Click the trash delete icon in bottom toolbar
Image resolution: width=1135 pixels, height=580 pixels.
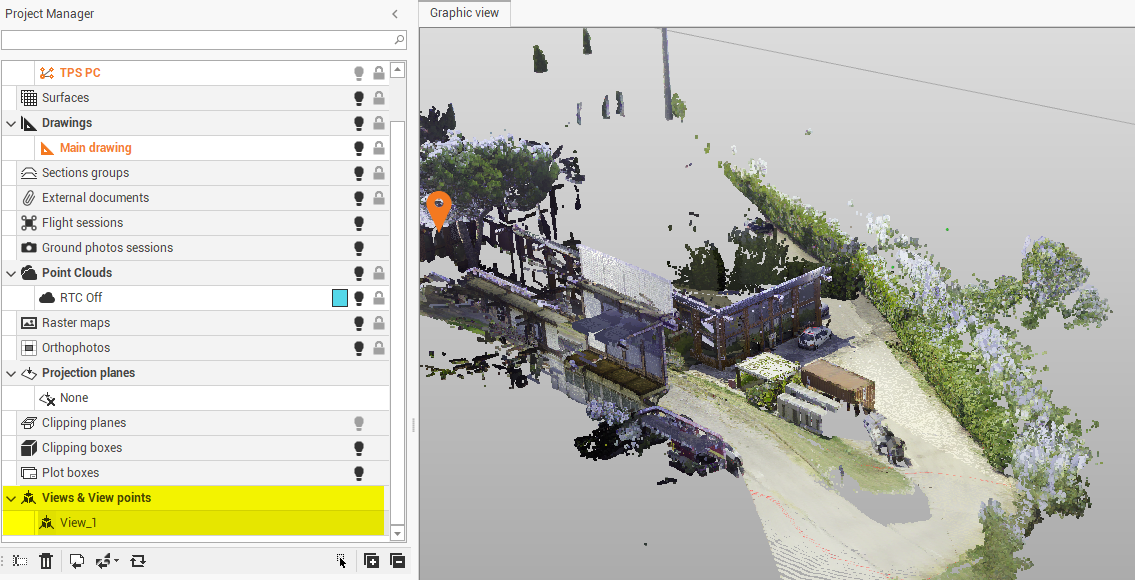[46, 561]
